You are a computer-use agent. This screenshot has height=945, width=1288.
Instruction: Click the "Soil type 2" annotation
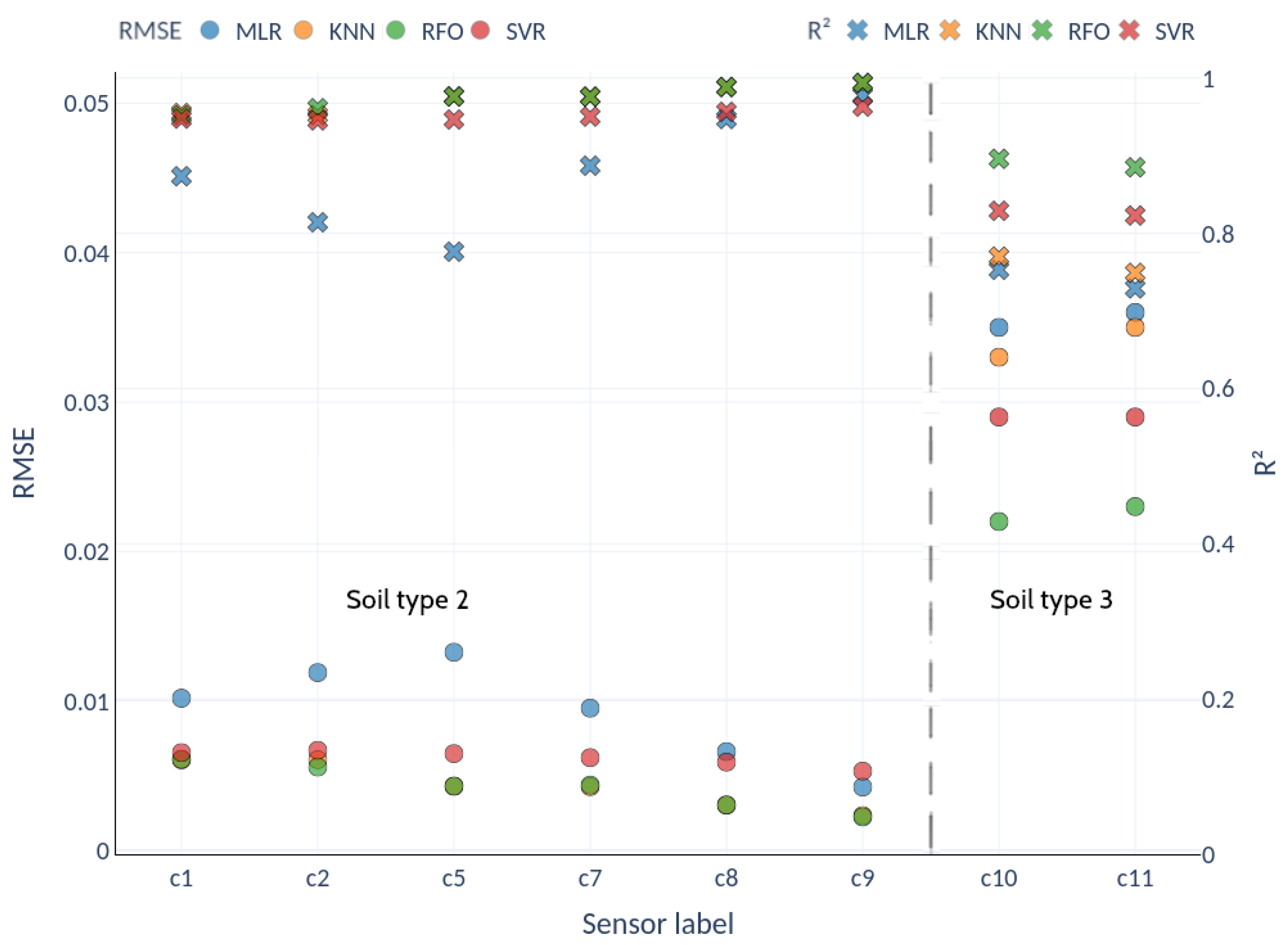[x=407, y=600]
